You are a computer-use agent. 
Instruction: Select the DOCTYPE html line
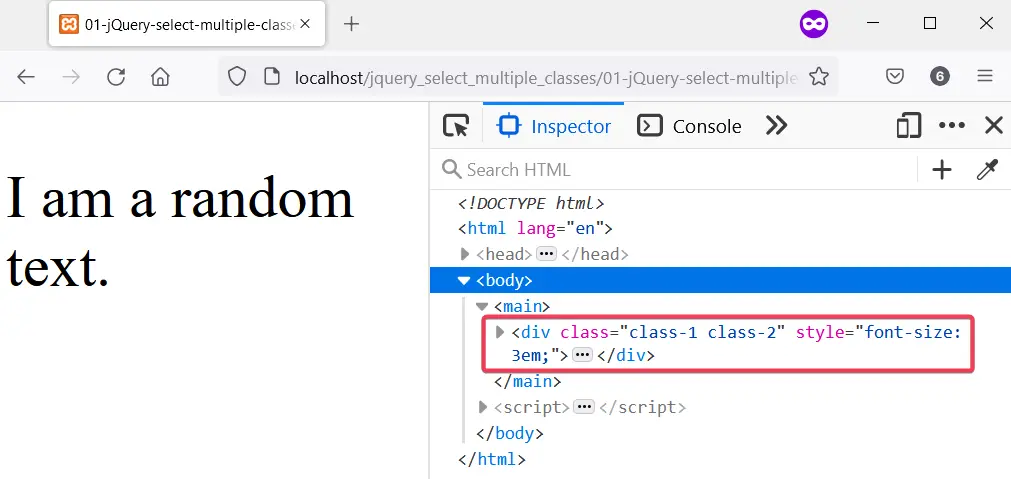click(531, 204)
